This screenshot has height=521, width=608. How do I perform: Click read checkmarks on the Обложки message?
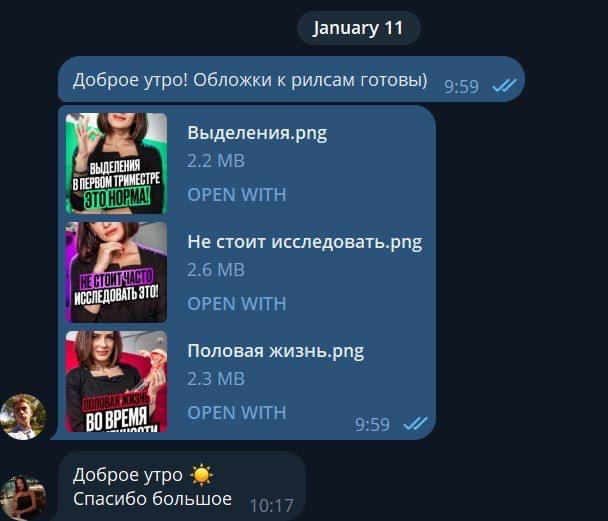[x=504, y=86]
